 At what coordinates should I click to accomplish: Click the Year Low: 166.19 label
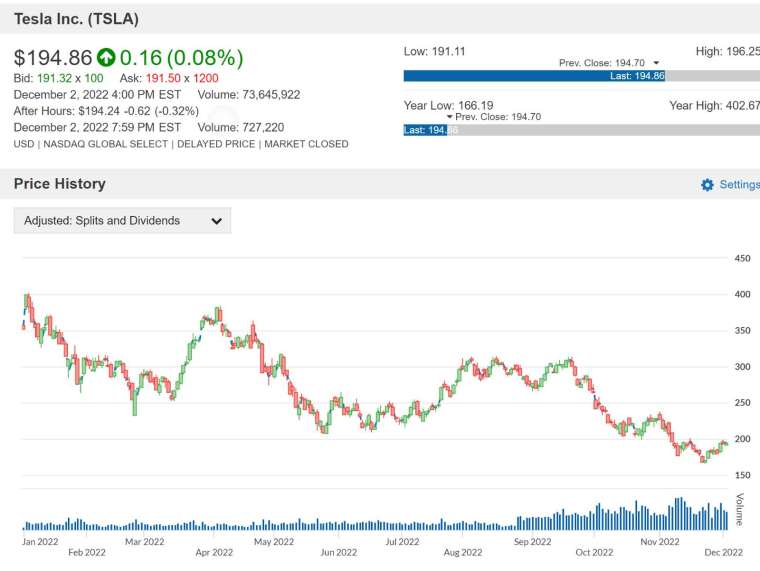pyautogui.click(x=448, y=105)
